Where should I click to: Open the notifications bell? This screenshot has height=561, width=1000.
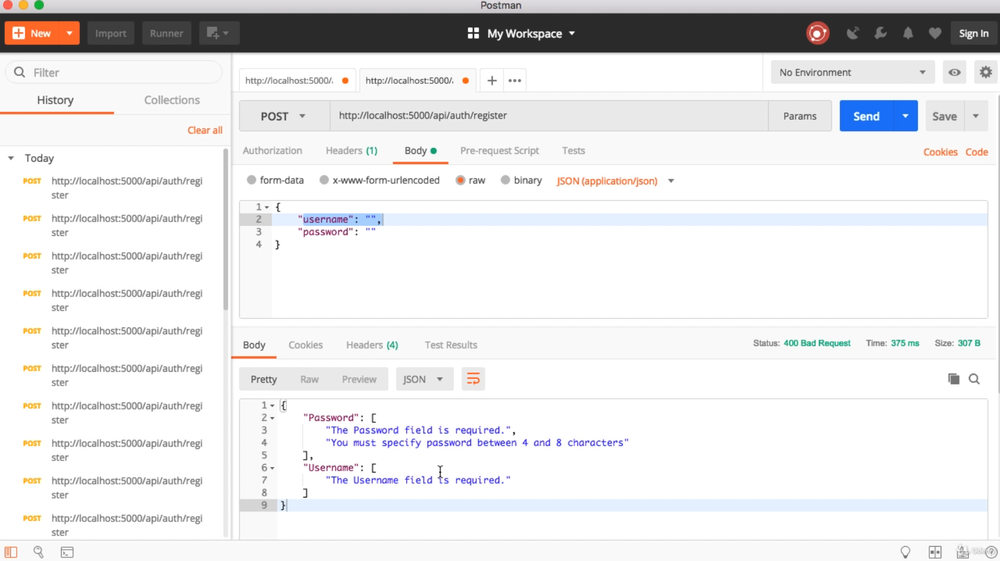click(x=908, y=33)
